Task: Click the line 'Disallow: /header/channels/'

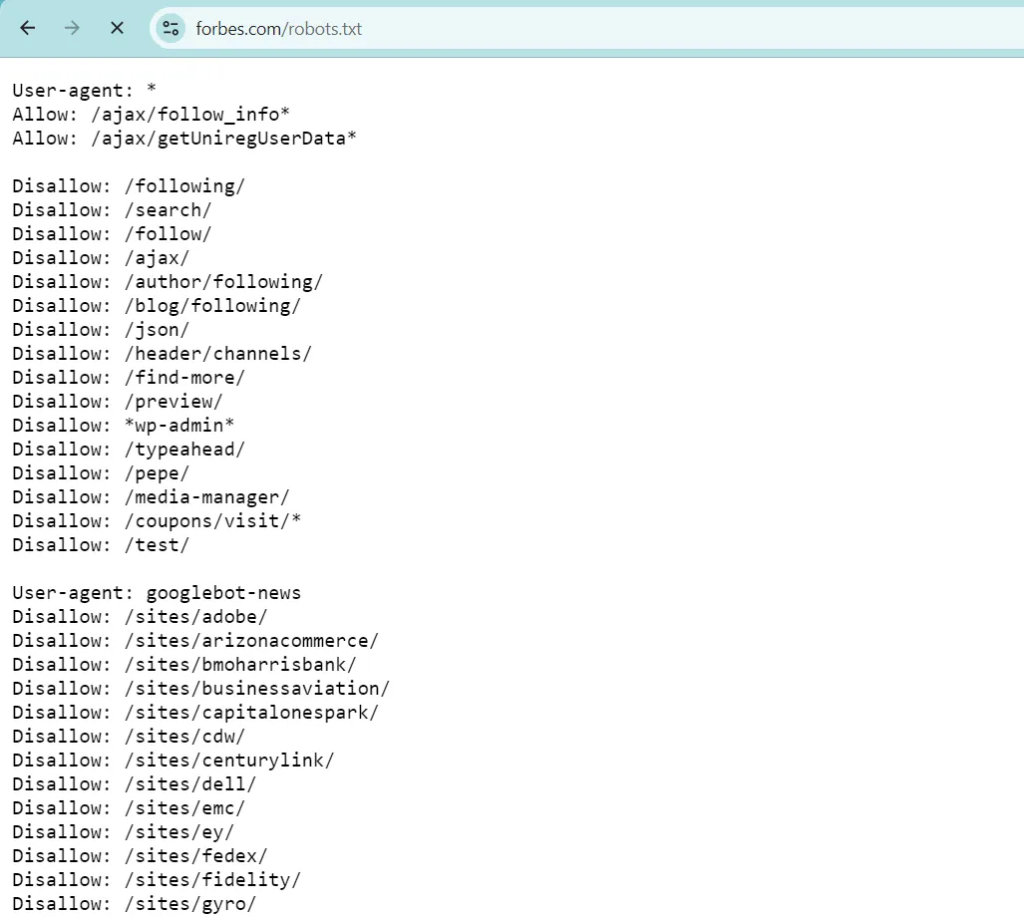Action: pos(162,354)
